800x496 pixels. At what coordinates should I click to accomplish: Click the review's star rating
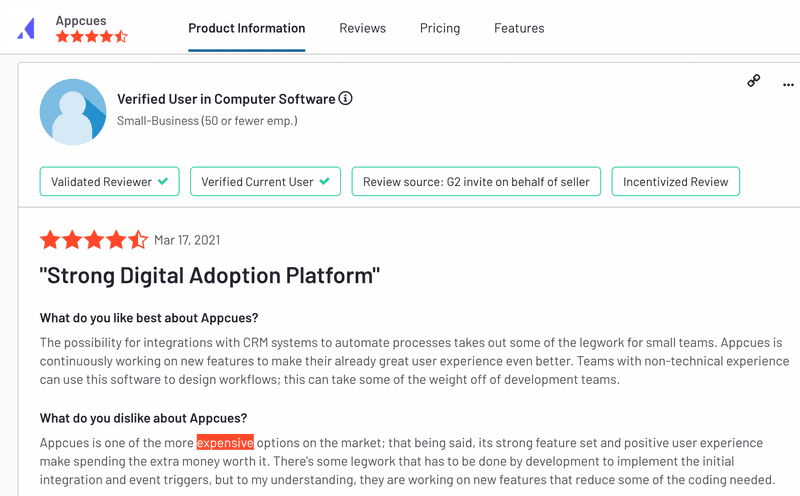(94, 240)
